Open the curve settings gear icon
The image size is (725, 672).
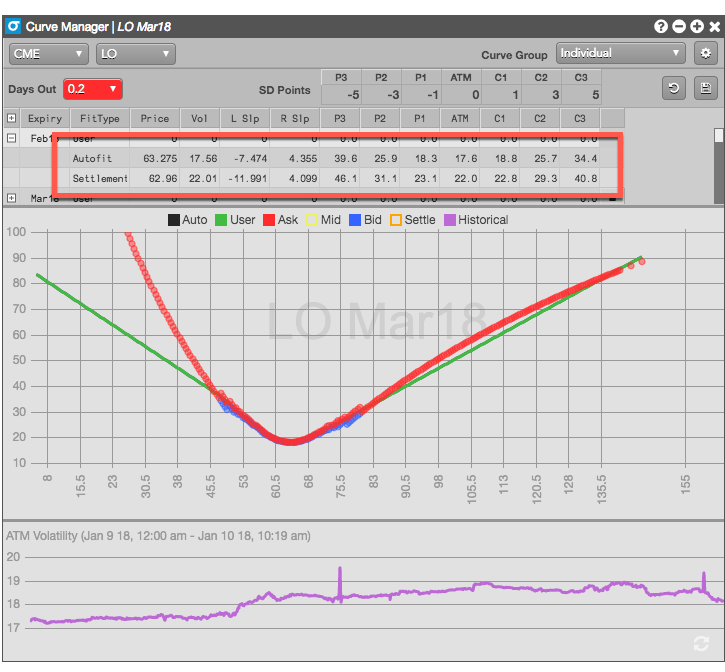[x=705, y=53]
